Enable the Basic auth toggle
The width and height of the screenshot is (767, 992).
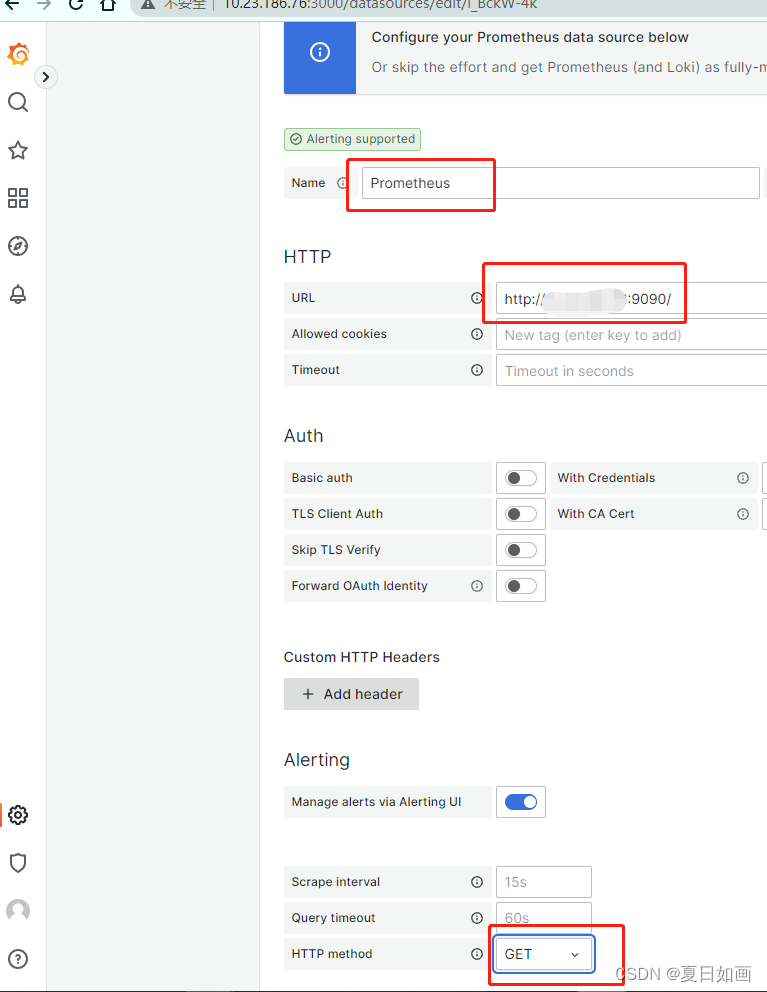coord(521,478)
